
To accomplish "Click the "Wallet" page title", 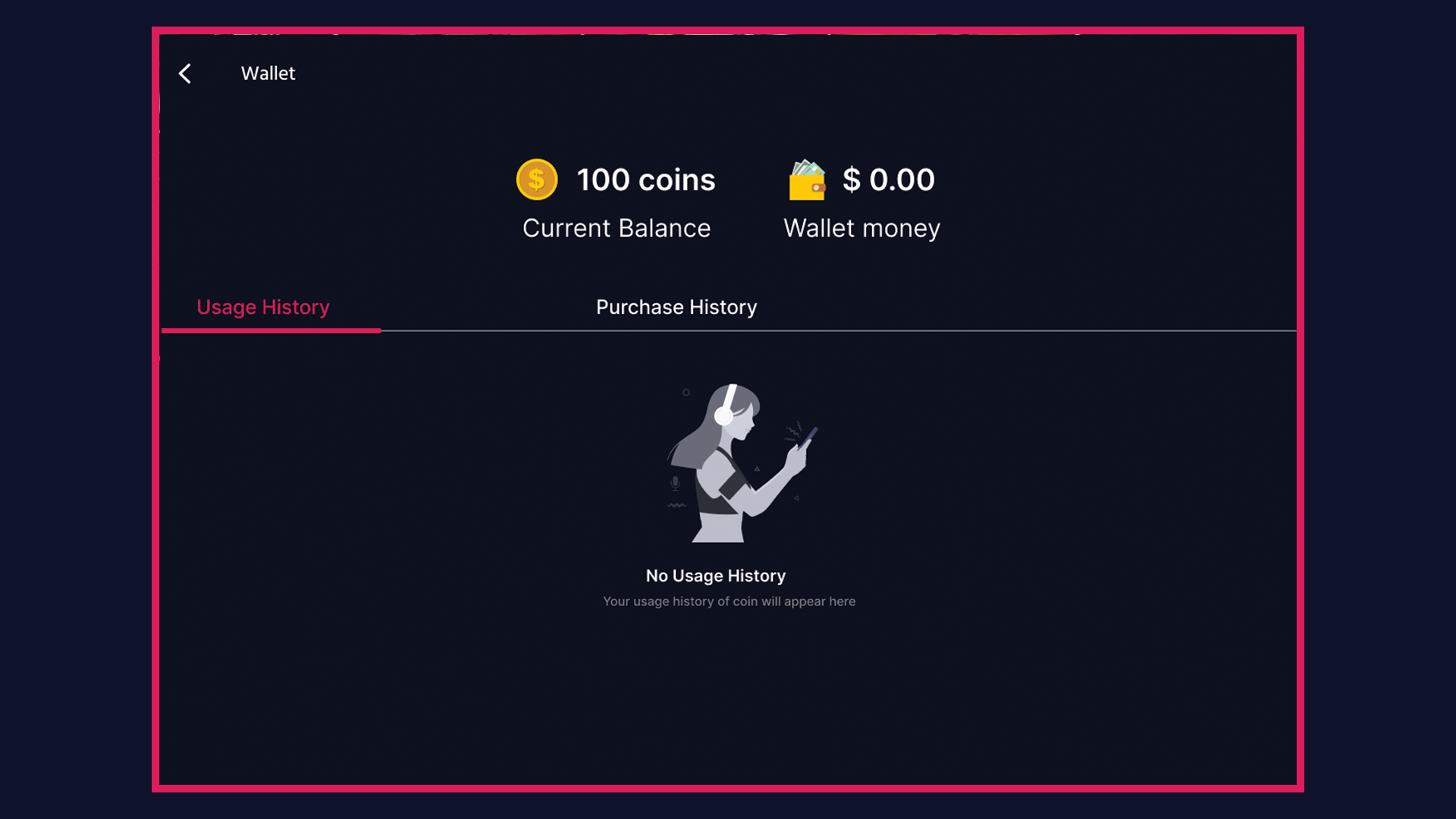I will point(268,74).
